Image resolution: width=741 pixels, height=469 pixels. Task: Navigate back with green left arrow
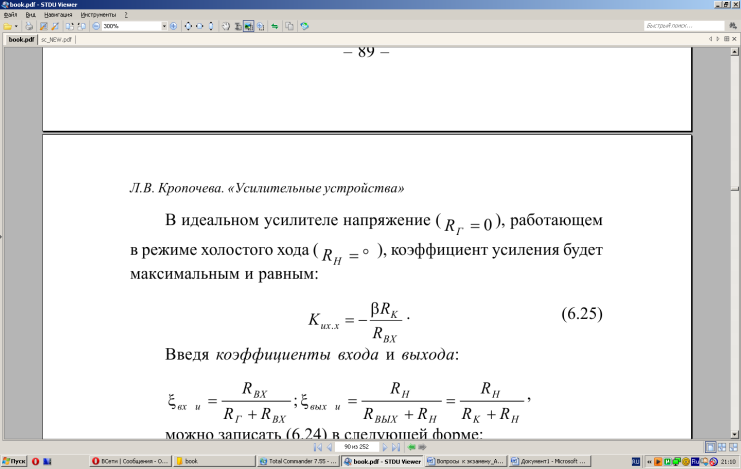(412, 447)
